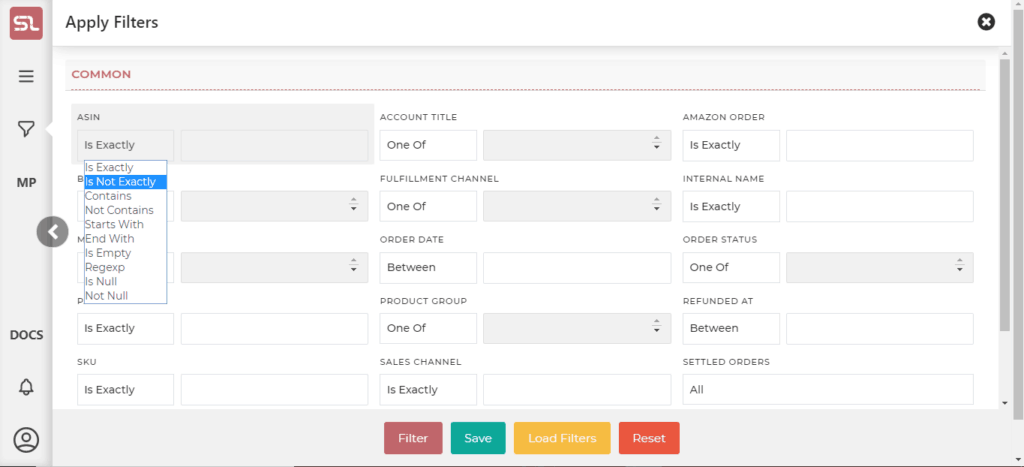Choose 'Regexp' option
Image resolution: width=1024 pixels, height=467 pixels.
point(125,267)
